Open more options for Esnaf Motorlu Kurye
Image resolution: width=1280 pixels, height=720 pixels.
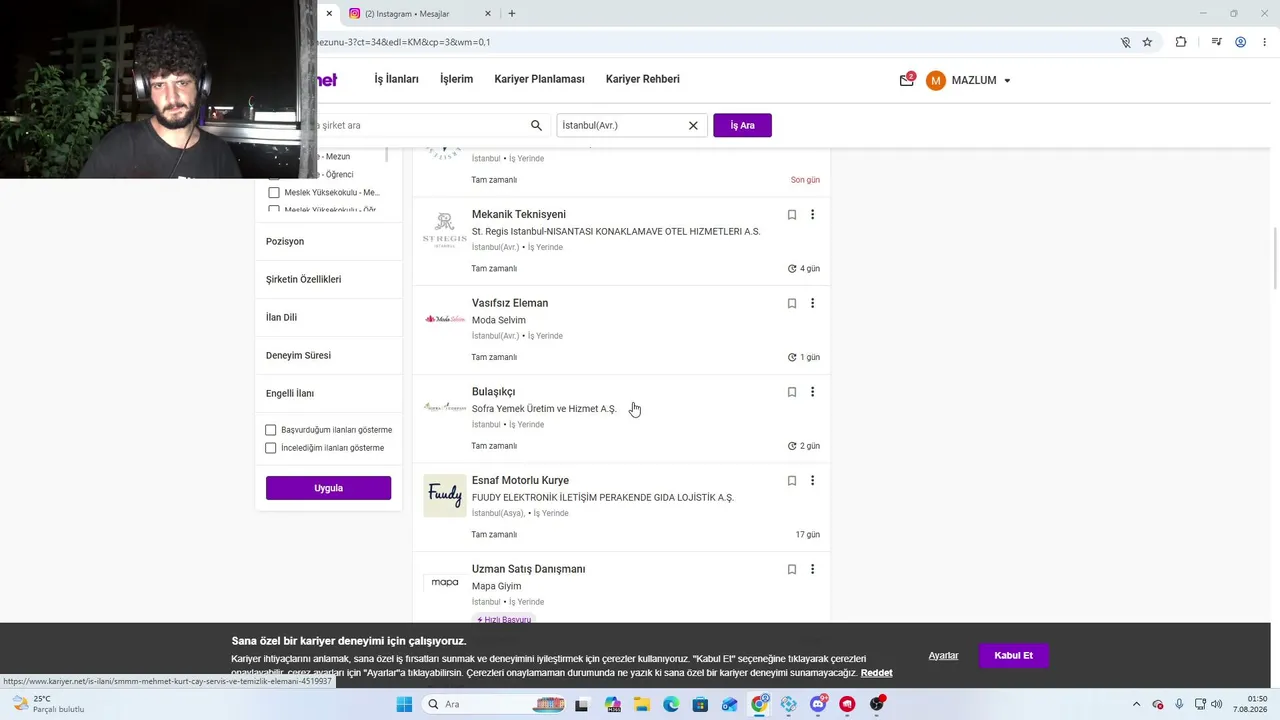(812, 481)
